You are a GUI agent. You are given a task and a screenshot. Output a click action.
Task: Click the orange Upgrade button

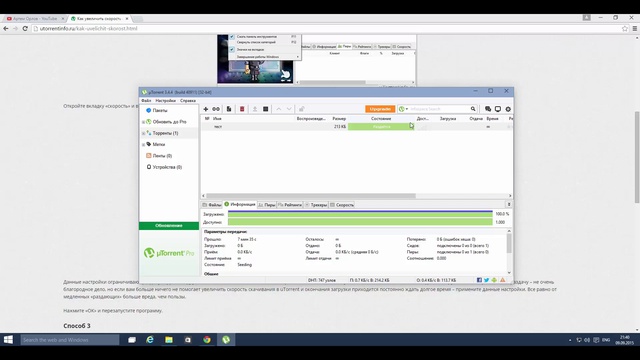[380, 109]
